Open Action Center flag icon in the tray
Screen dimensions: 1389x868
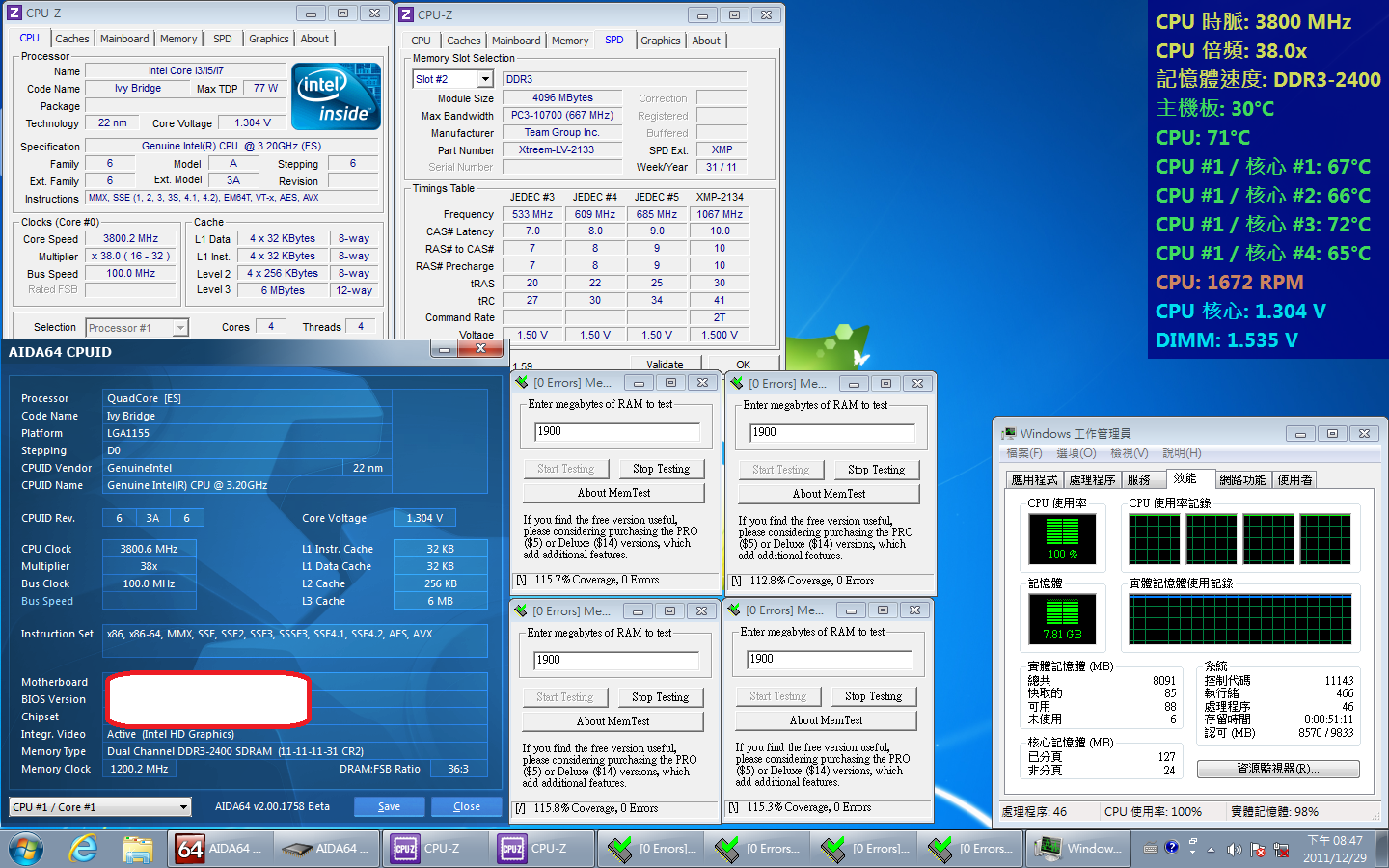tap(1258, 850)
